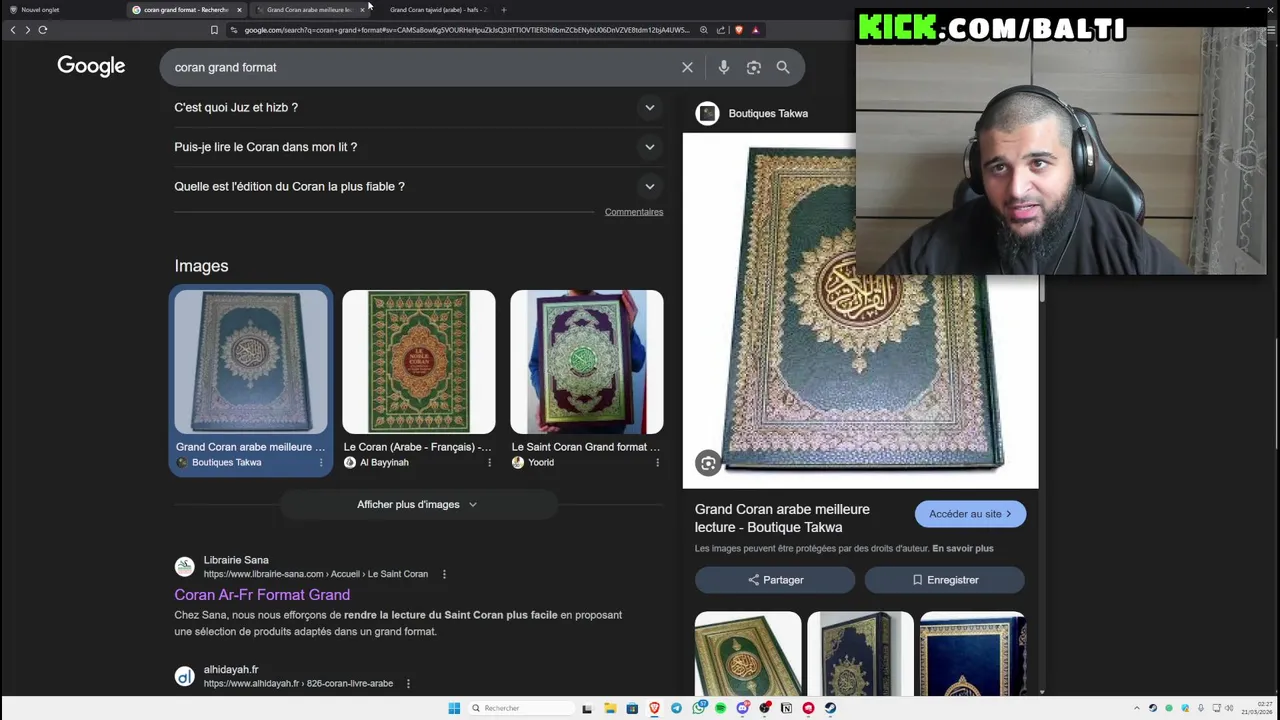Open Telegram from taskbar
The height and width of the screenshot is (720, 1280).
click(x=676, y=708)
